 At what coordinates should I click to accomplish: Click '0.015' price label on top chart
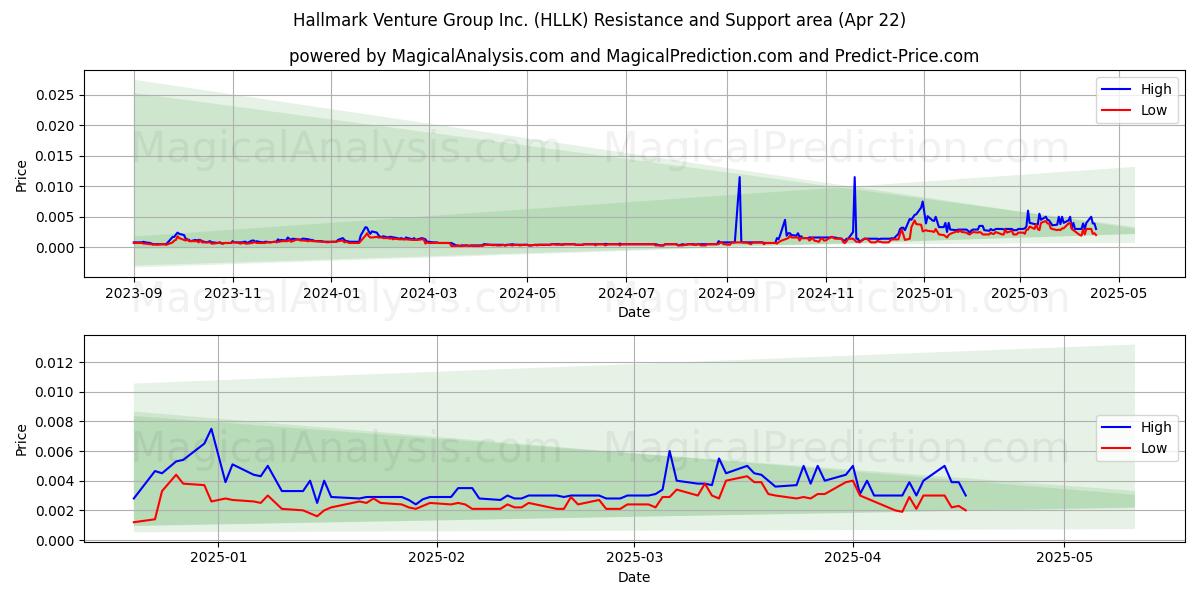point(57,156)
